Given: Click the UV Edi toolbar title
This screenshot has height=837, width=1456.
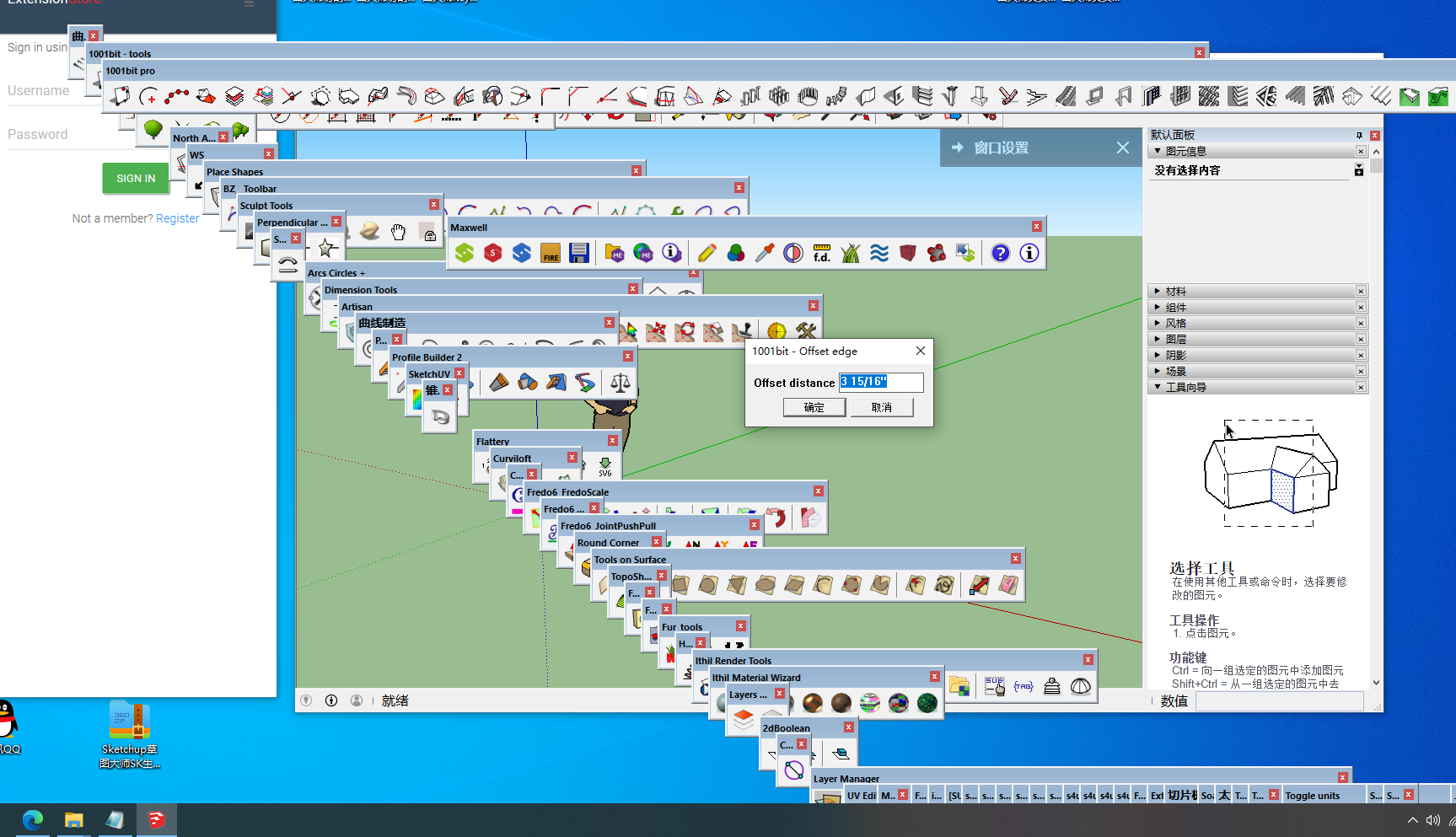Looking at the screenshot, I should click(862, 796).
